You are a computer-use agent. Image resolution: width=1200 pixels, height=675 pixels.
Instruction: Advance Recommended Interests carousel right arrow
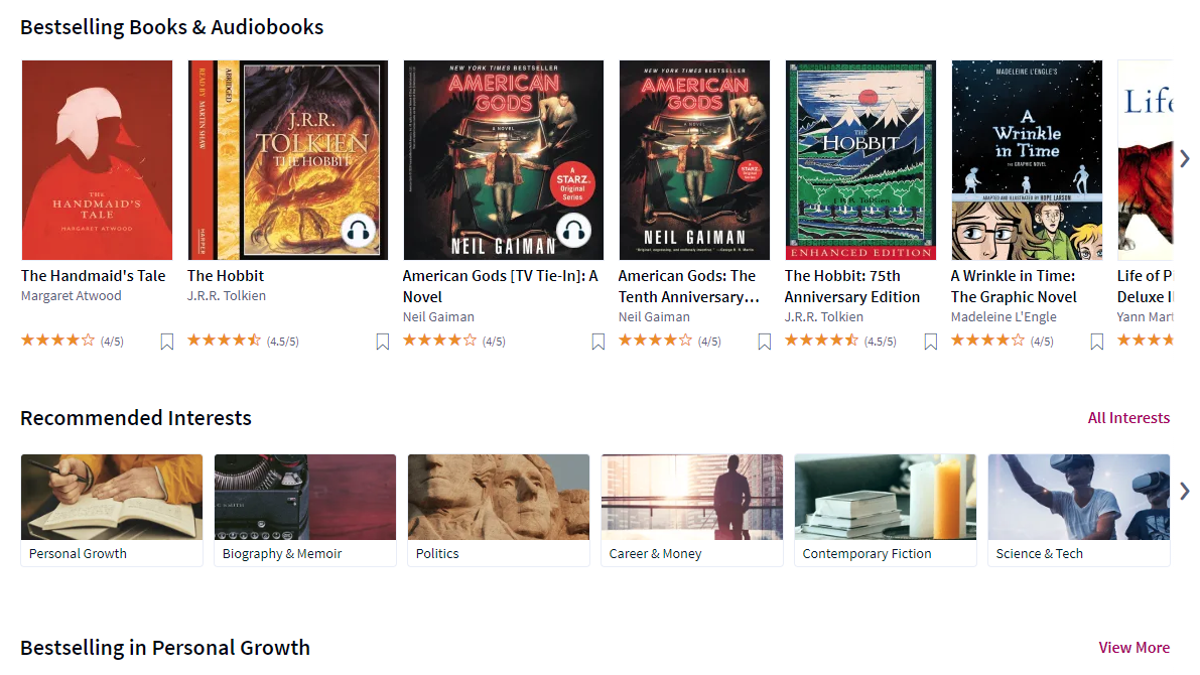(1184, 491)
